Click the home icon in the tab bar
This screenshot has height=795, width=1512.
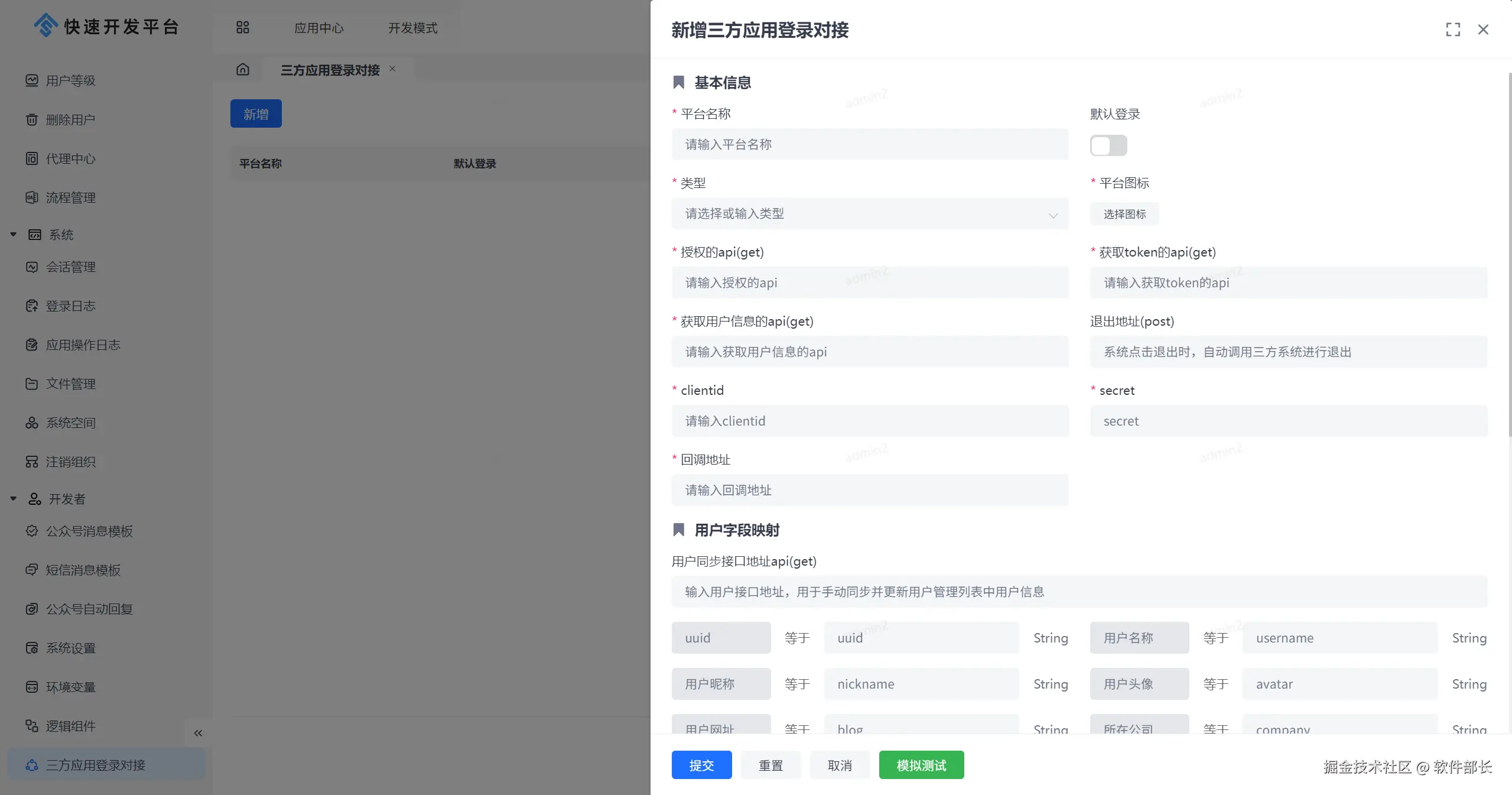[243, 70]
